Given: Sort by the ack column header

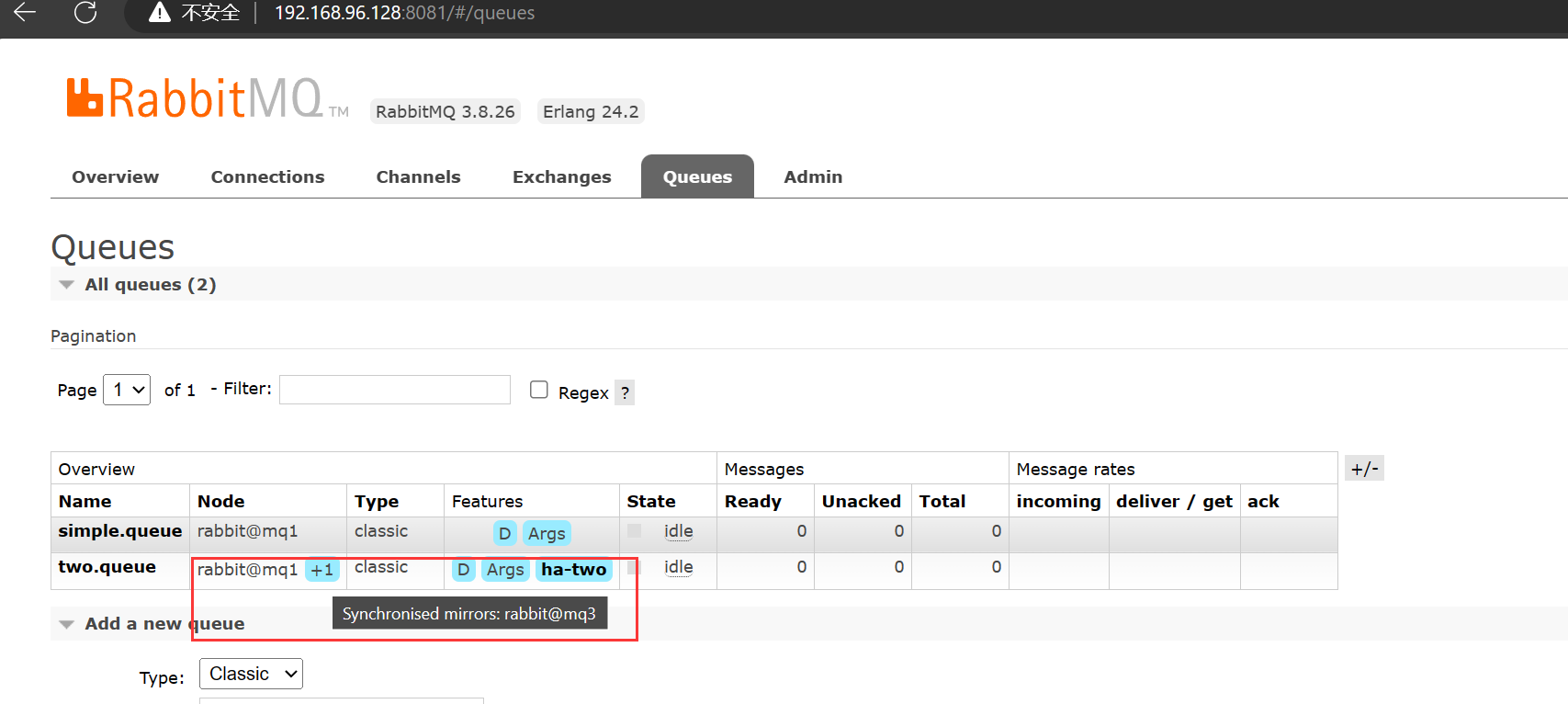Looking at the screenshot, I should tap(1263, 501).
